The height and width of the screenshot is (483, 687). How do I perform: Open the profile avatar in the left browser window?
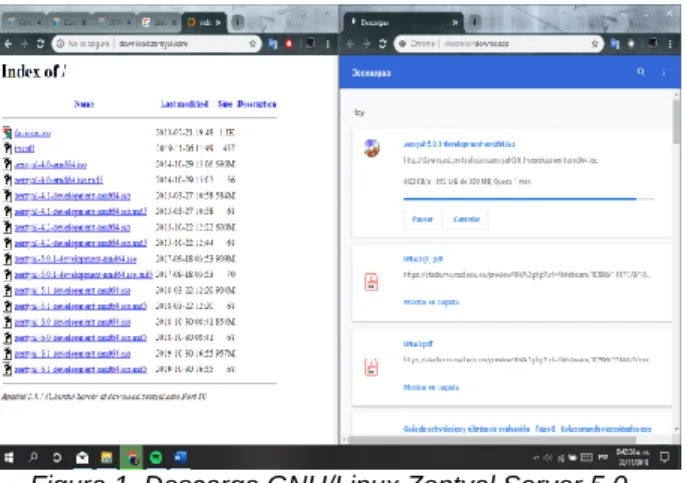pyautogui.click(x=311, y=43)
